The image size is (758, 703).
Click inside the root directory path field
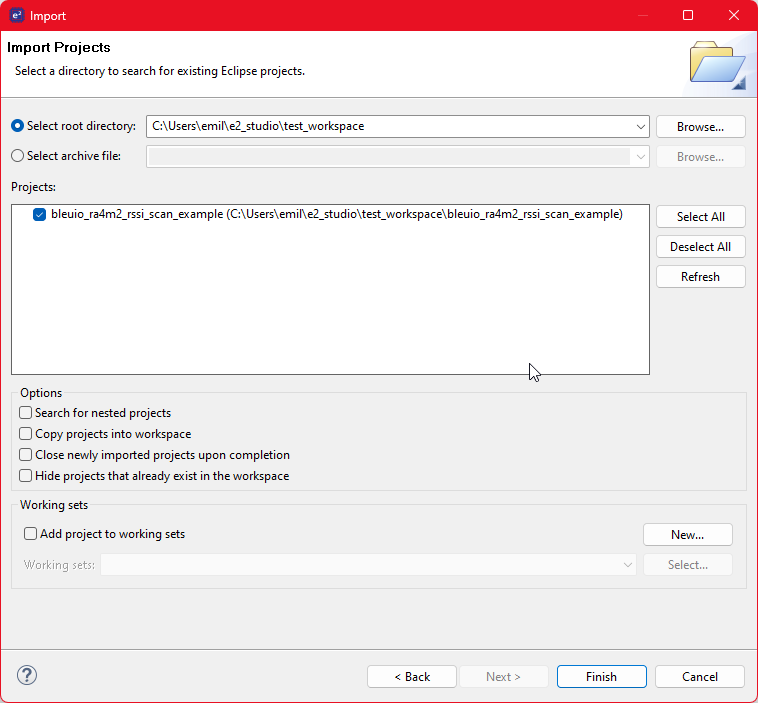point(390,127)
